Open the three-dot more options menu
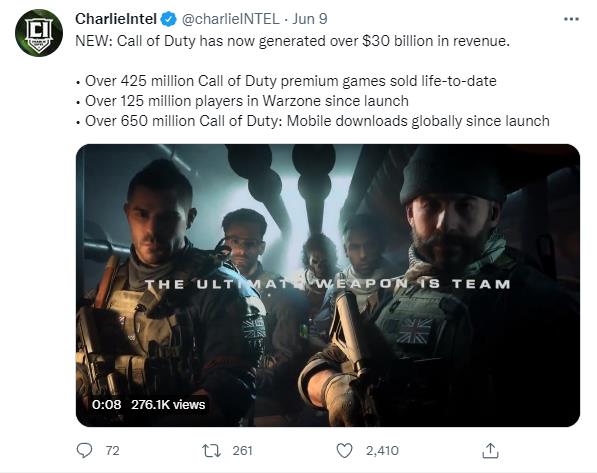 point(571,19)
